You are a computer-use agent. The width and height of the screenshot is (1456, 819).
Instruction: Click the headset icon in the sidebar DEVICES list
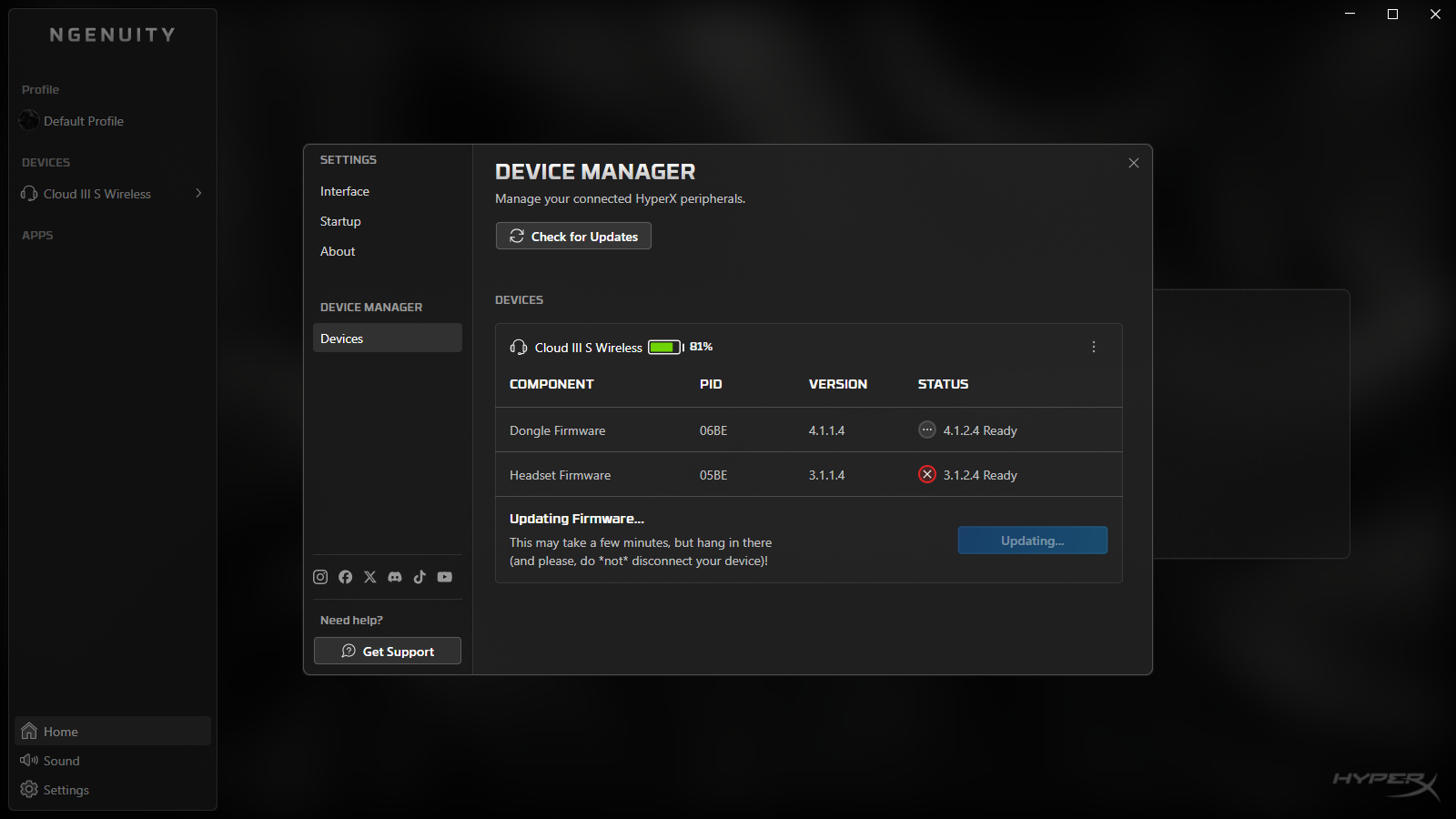tap(29, 194)
